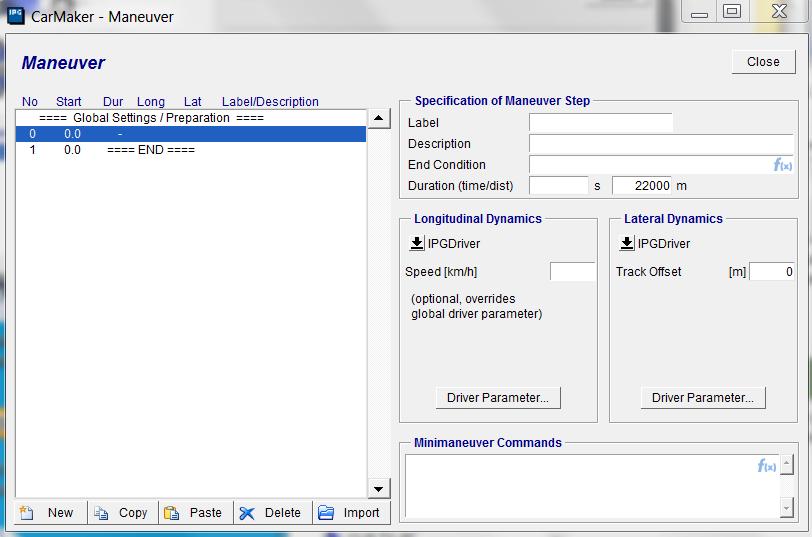
Task: Click the f(x) icon in Minimaneuver Commands
Action: click(x=766, y=466)
